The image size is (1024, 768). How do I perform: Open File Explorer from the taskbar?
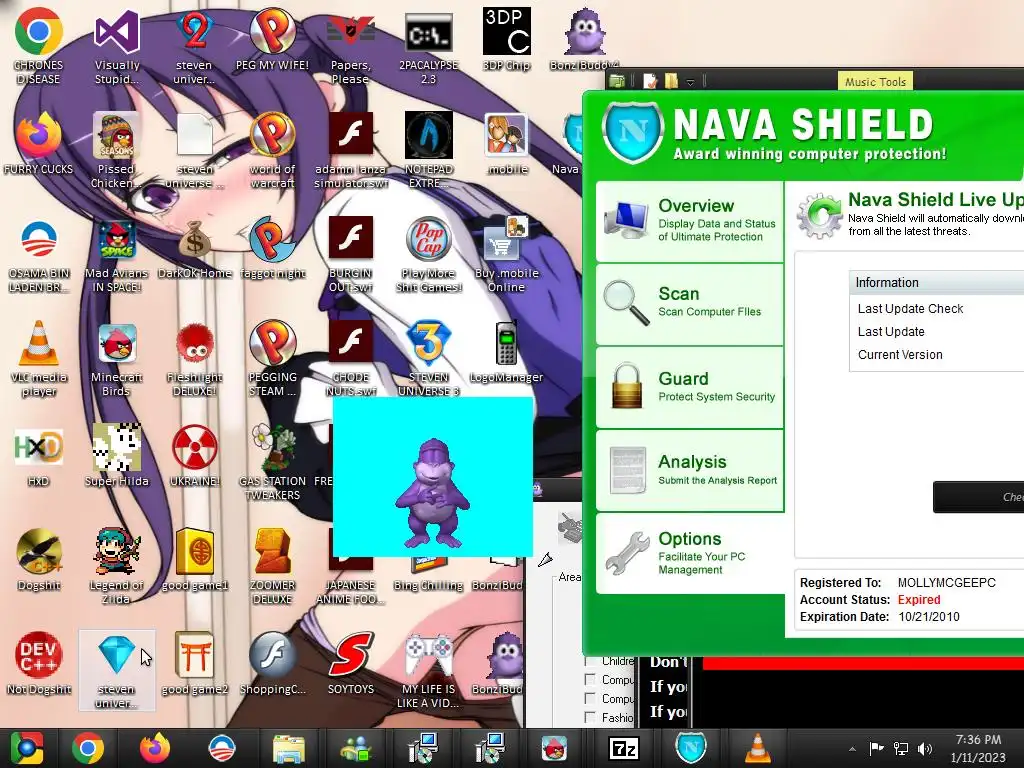click(x=289, y=748)
